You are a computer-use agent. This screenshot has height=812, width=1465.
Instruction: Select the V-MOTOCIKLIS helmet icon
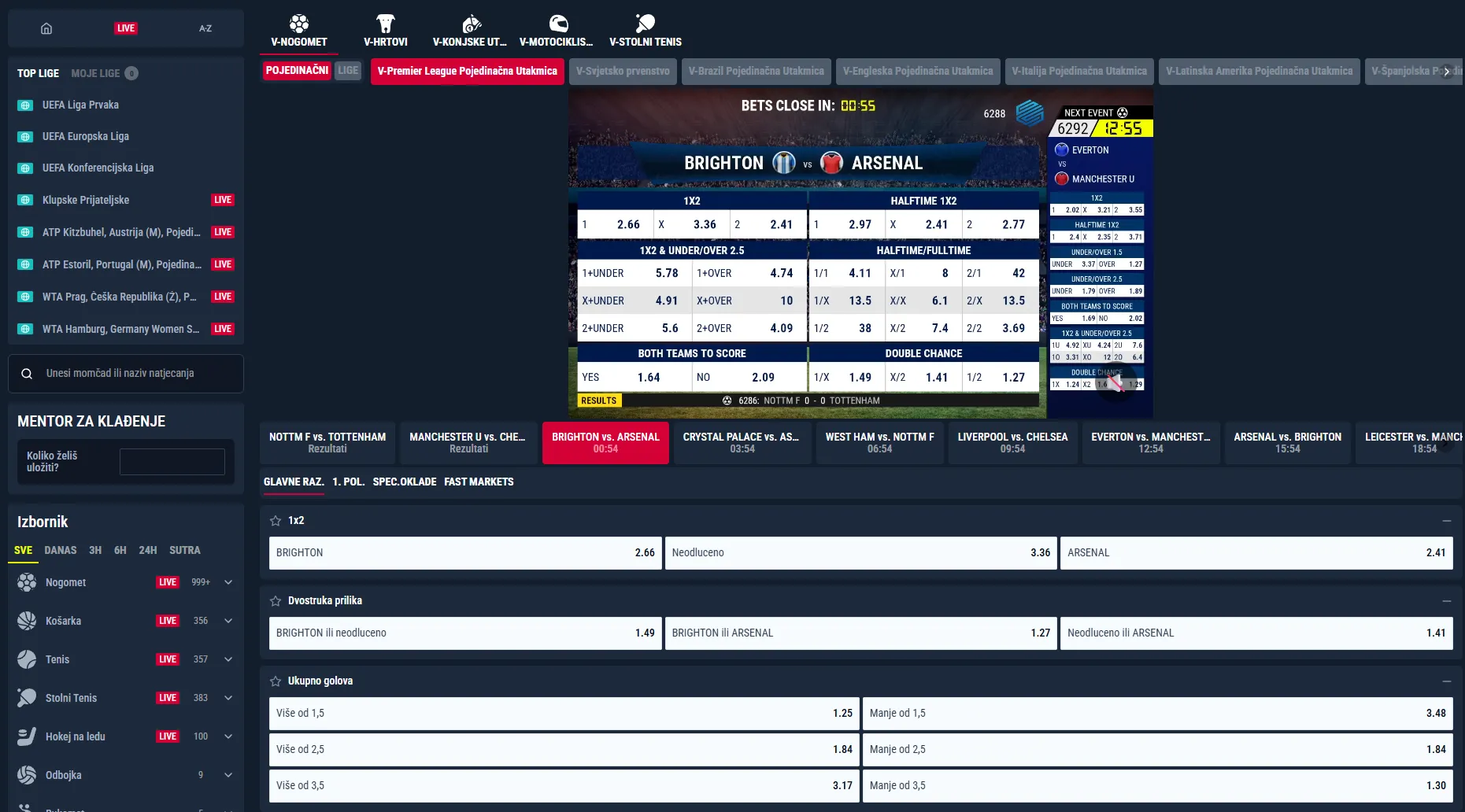click(557, 23)
